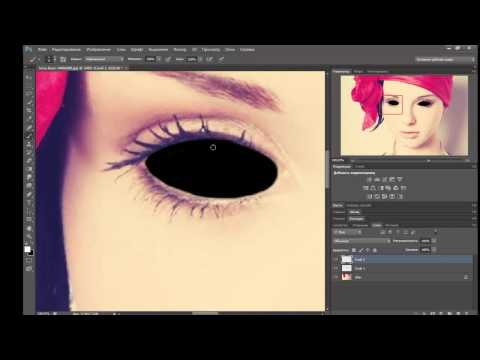
Task: Open the layer Opacity slider arrow
Action: point(434,241)
